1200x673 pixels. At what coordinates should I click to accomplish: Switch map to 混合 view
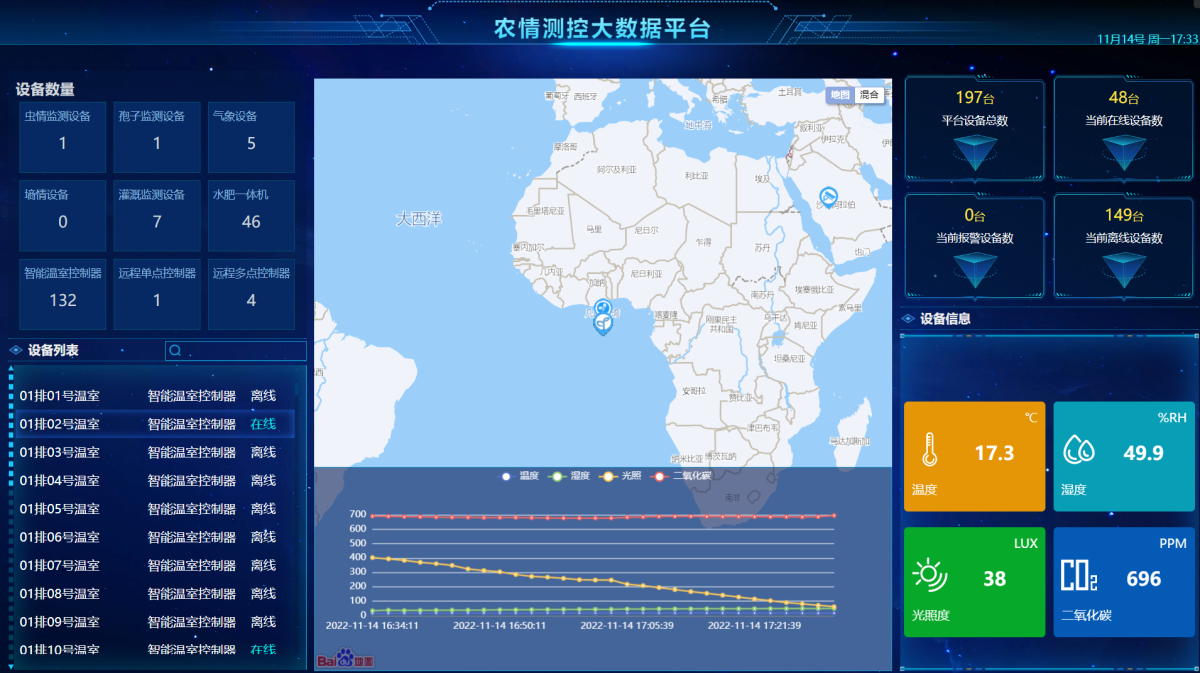click(x=869, y=95)
